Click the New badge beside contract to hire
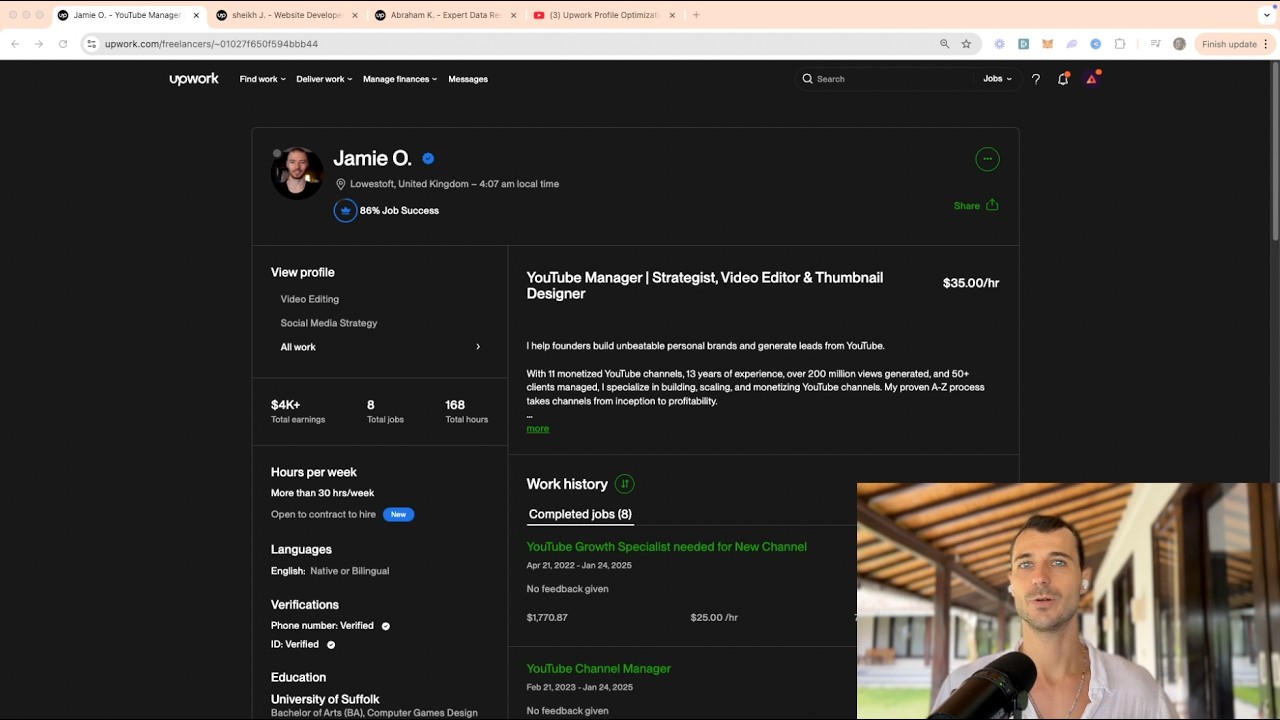The height and width of the screenshot is (720, 1280). coord(398,515)
